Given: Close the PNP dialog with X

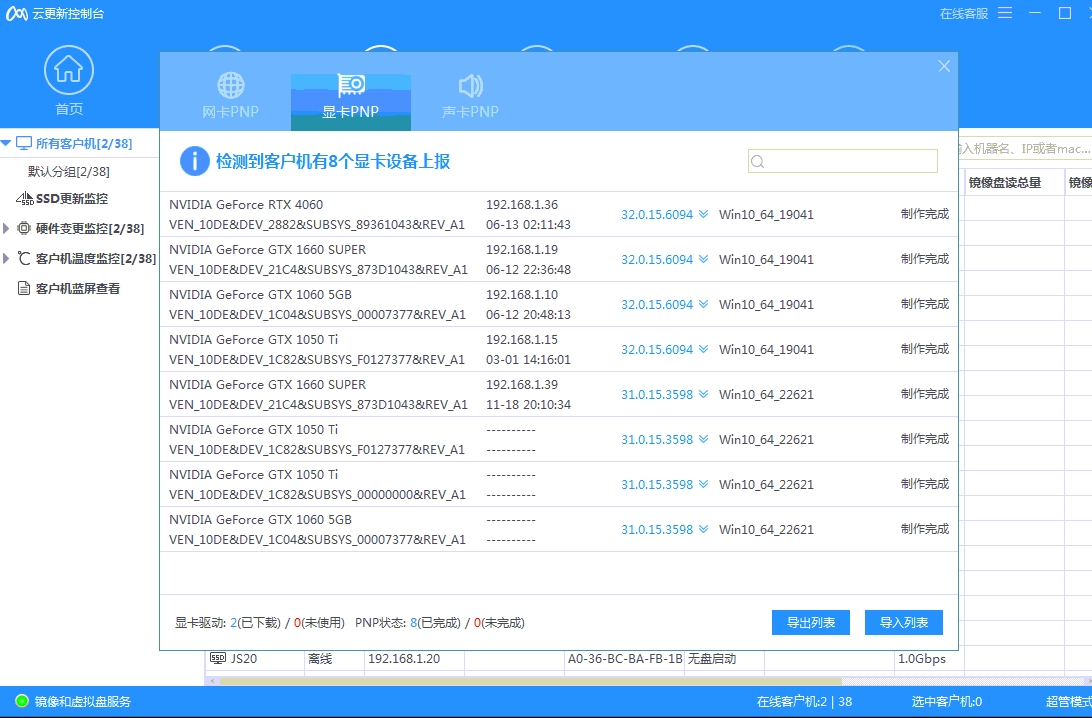Looking at the screenshot, I should click(x=944, y=66).
